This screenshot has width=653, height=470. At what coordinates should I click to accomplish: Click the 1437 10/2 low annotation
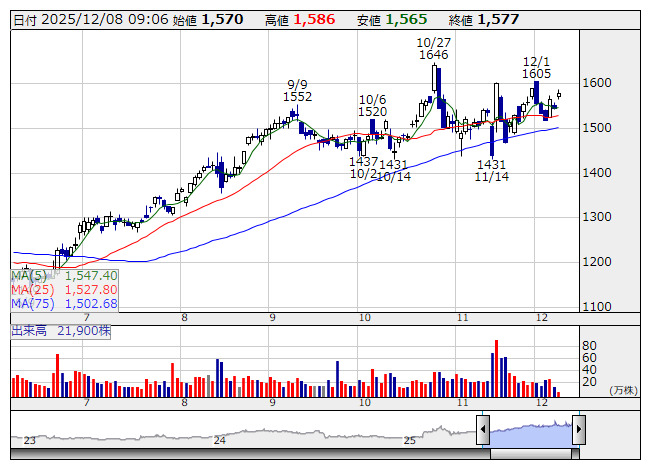click(x=364, y=167)
